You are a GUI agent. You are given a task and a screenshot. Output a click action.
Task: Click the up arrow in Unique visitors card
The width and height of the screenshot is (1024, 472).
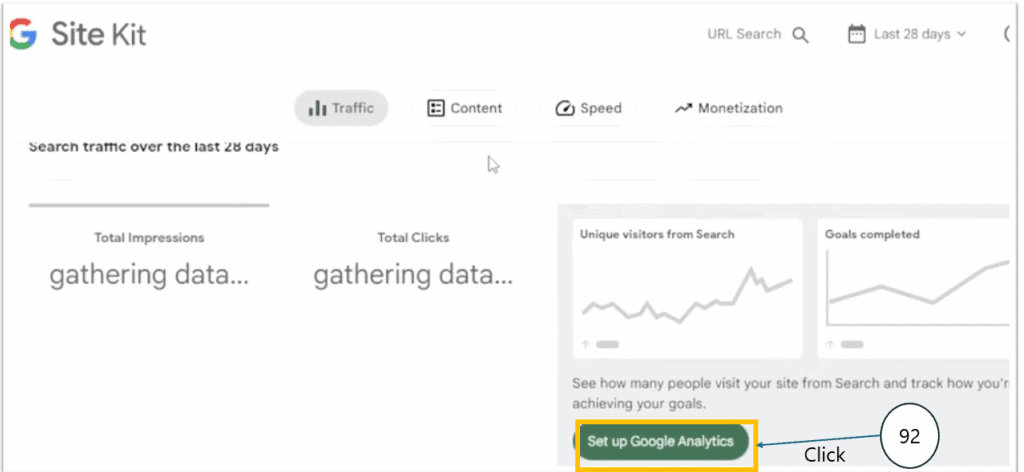[585, 344]
